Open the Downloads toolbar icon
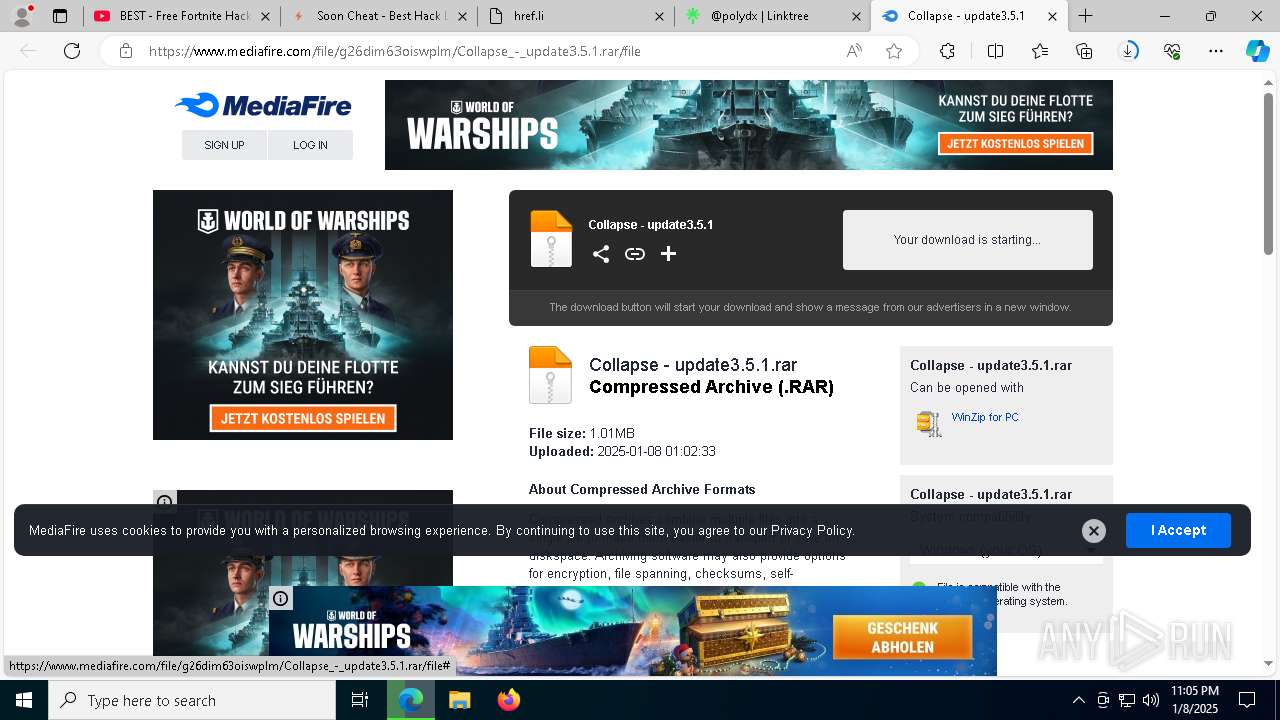 (x=1128, y=51)
